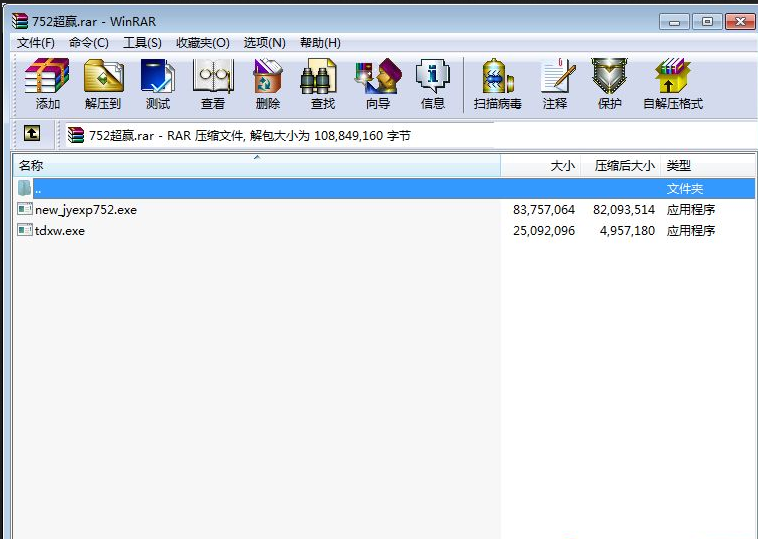Open the Find (查找) binoculars tool
This screenshot has width=758, height=539.
coord(319,76)
